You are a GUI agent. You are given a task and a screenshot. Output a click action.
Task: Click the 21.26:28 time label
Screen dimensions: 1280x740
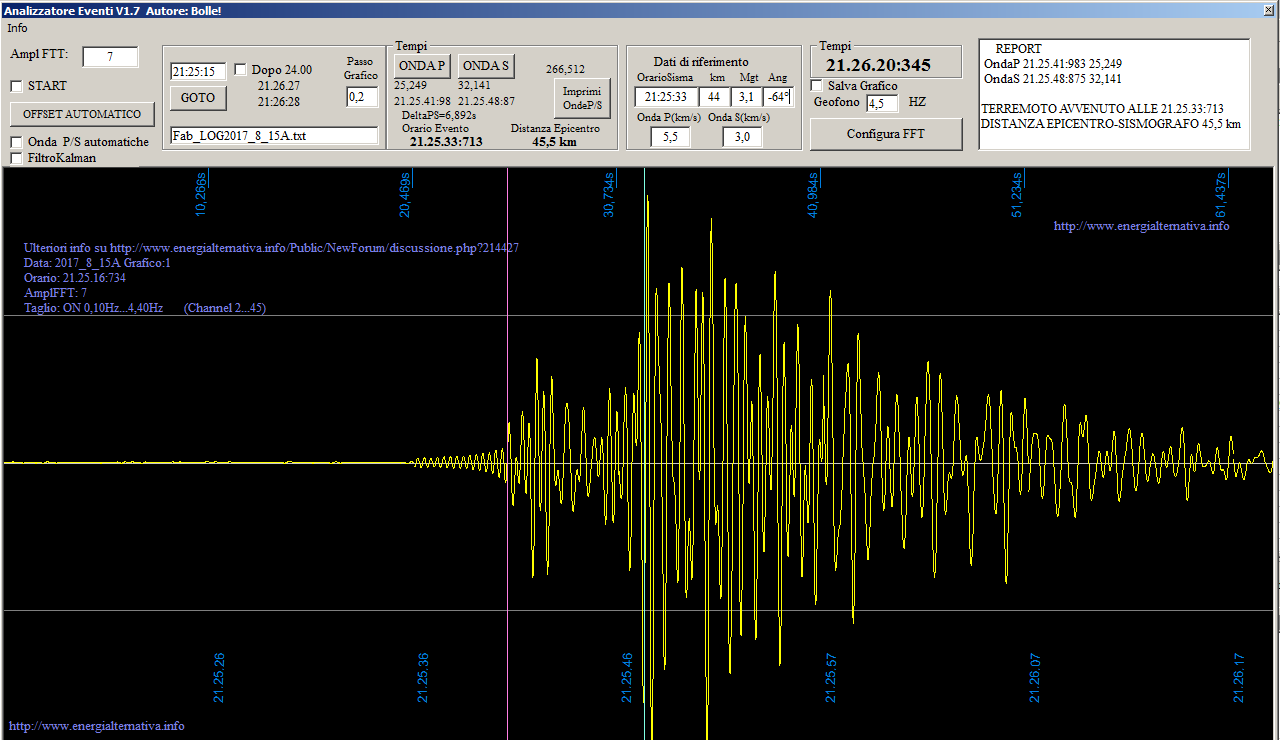[x=279, y=102]
